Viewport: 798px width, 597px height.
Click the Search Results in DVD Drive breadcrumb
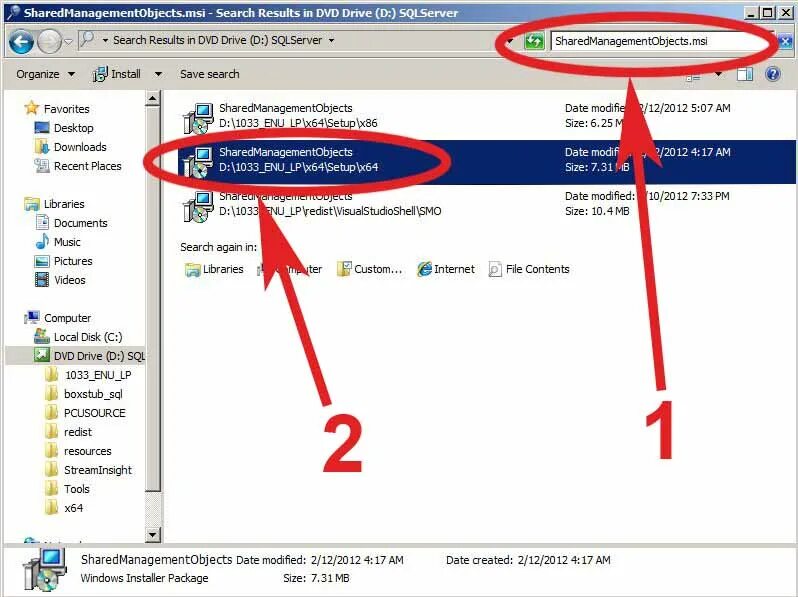point(217,40)
